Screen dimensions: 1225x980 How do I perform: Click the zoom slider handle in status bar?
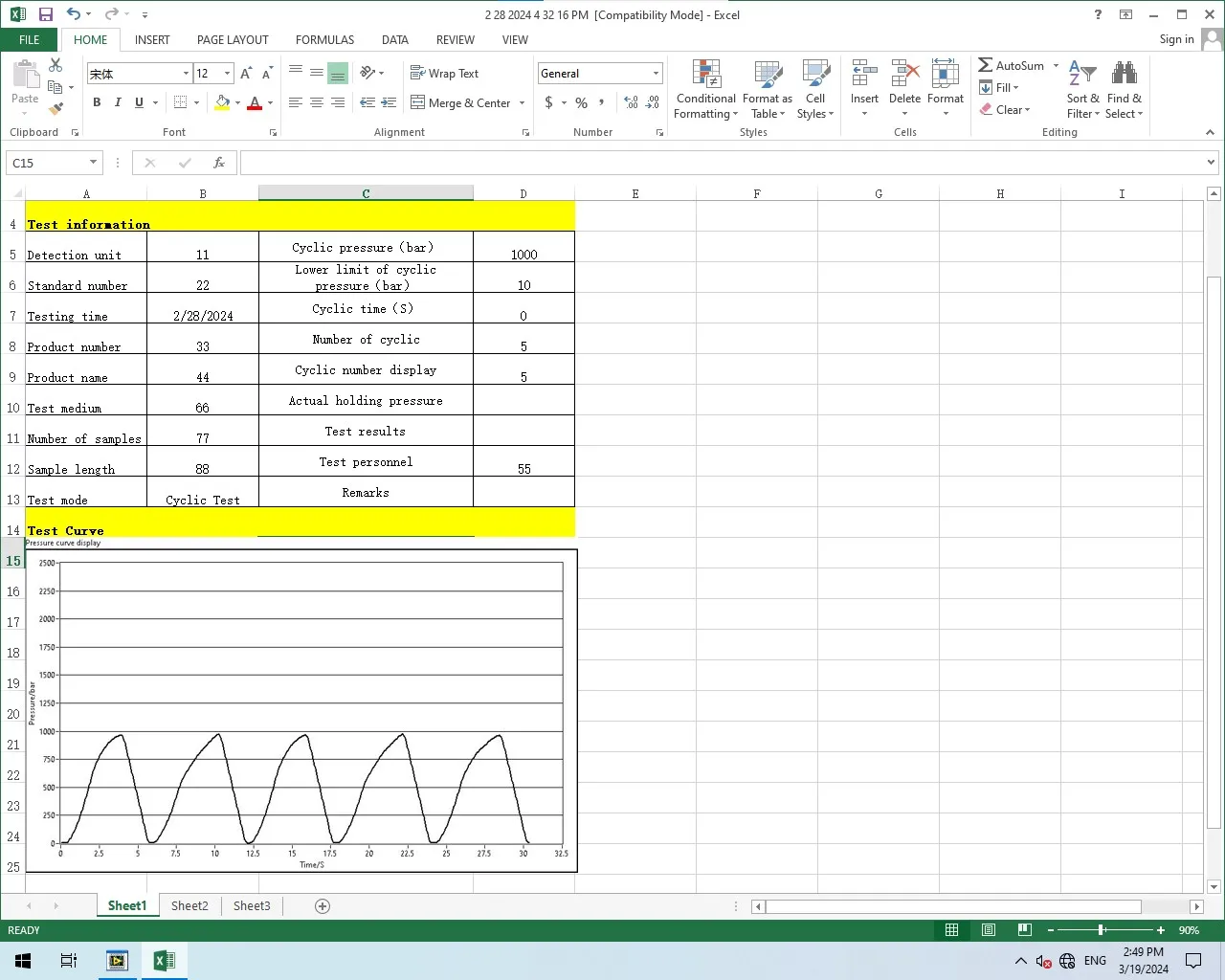[x=1102, y=930]
